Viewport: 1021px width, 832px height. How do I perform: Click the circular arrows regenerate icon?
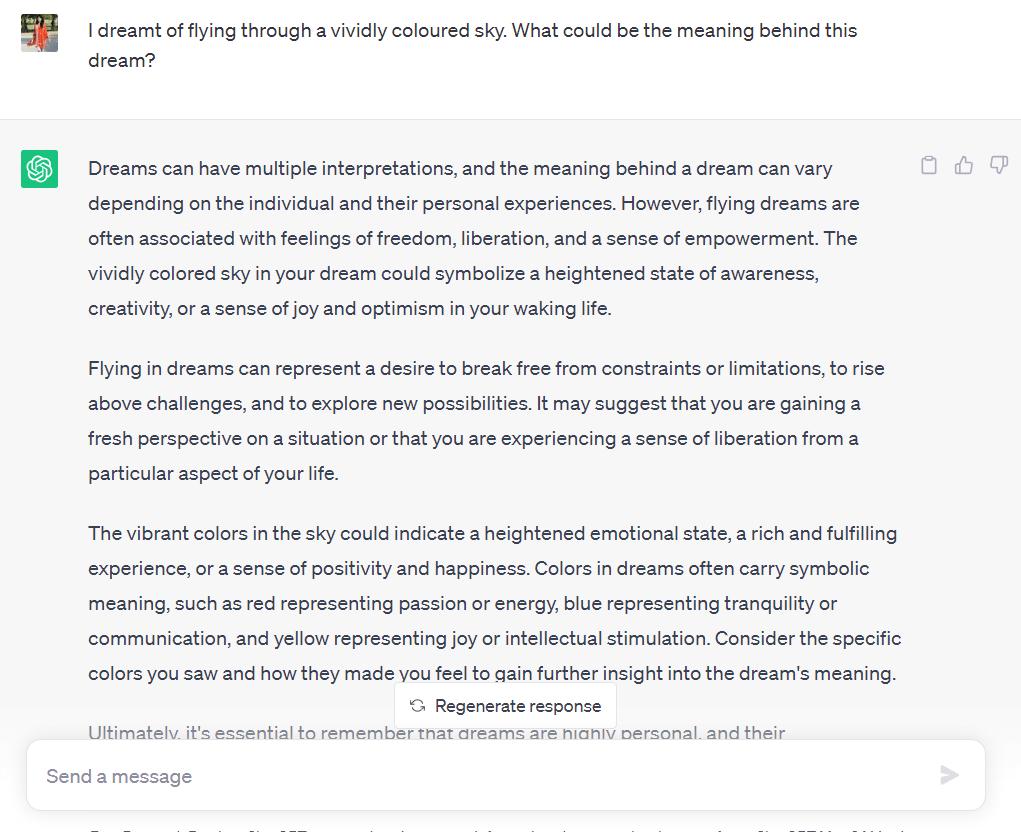pos(418,706)
